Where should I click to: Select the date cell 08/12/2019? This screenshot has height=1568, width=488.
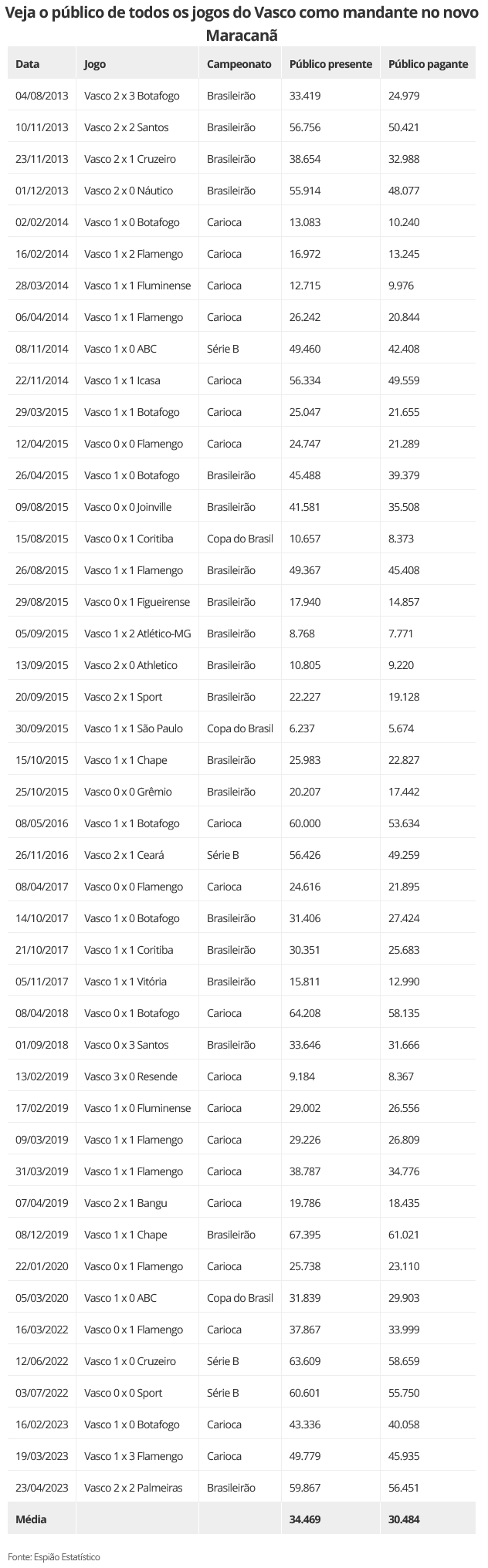[x=42, y=1235]
